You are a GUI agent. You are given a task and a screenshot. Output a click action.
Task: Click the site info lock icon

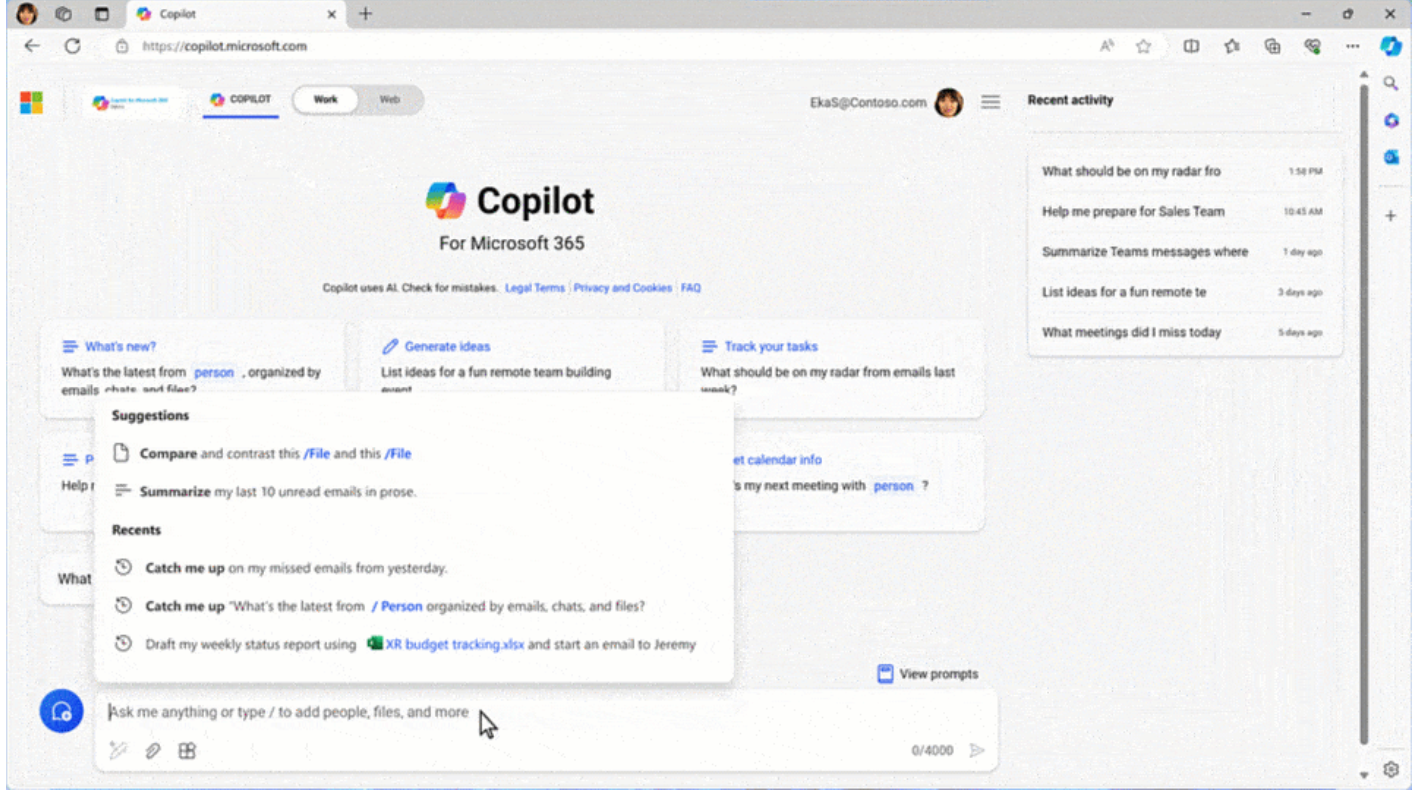[122, 46]
